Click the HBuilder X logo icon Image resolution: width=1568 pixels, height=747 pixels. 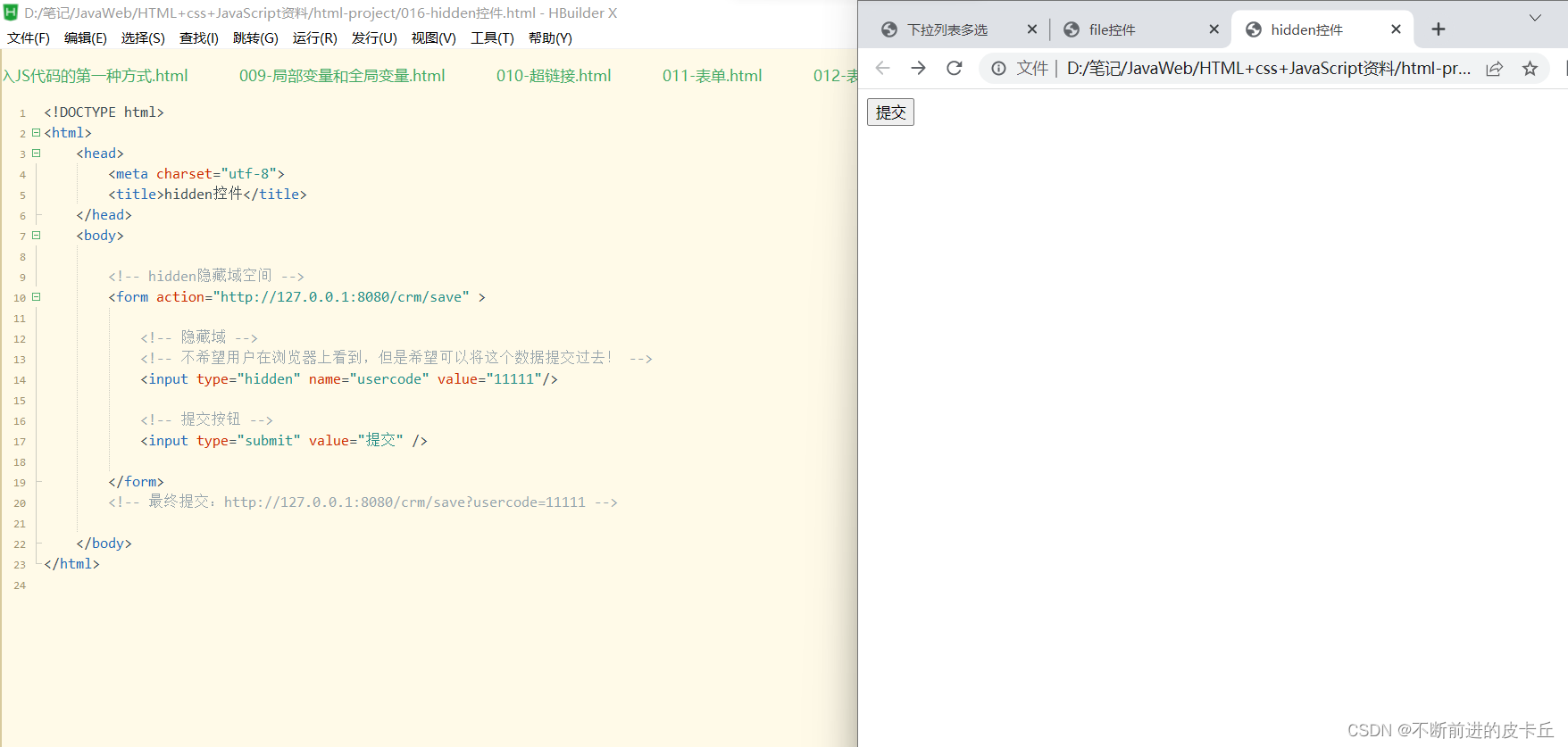[x=11, y=12]
